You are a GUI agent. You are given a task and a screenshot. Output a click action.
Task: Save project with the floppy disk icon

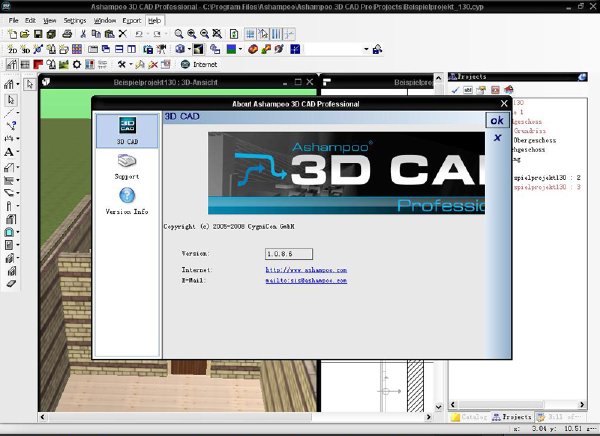coord(38,34)
